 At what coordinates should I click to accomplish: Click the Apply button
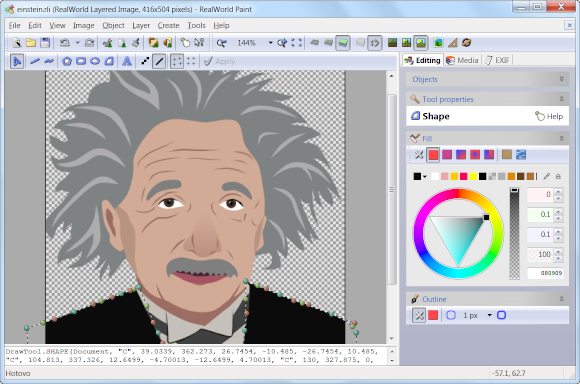(220, 61)
